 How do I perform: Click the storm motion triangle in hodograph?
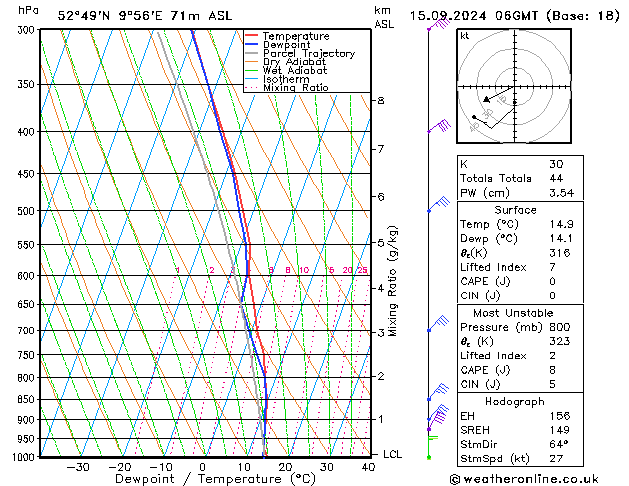click(x=486, y=99)
